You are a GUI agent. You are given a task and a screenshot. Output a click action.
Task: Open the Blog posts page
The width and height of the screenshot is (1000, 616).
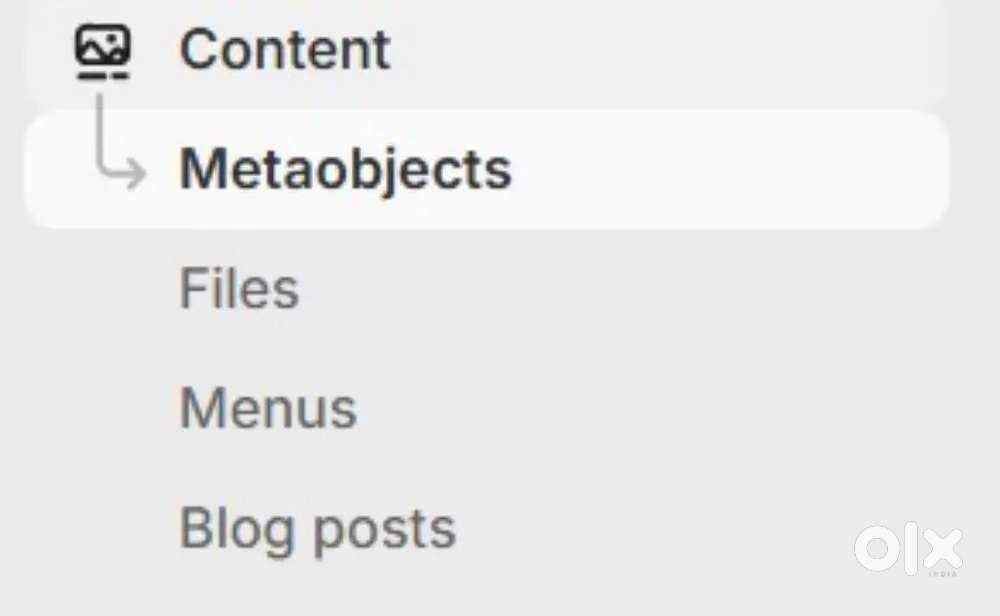click(x=317, y=529)
